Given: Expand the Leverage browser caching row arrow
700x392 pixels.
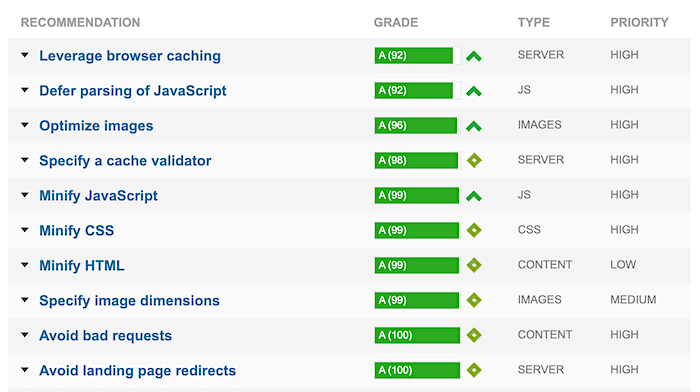Looking at the screenshot, I should (25, 55).
